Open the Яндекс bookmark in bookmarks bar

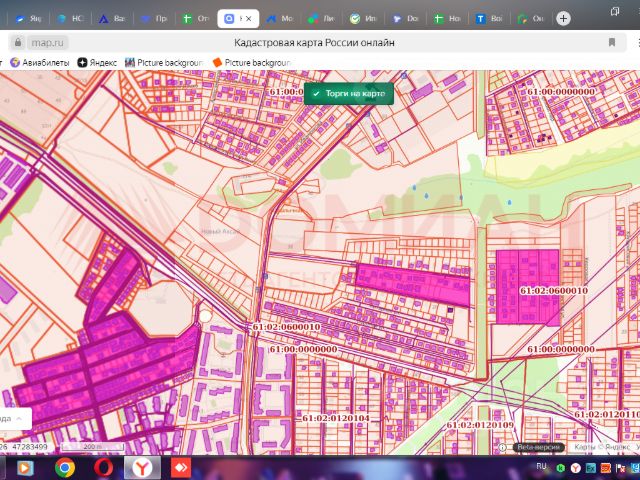pyautogui.click(x=97, y=62)
